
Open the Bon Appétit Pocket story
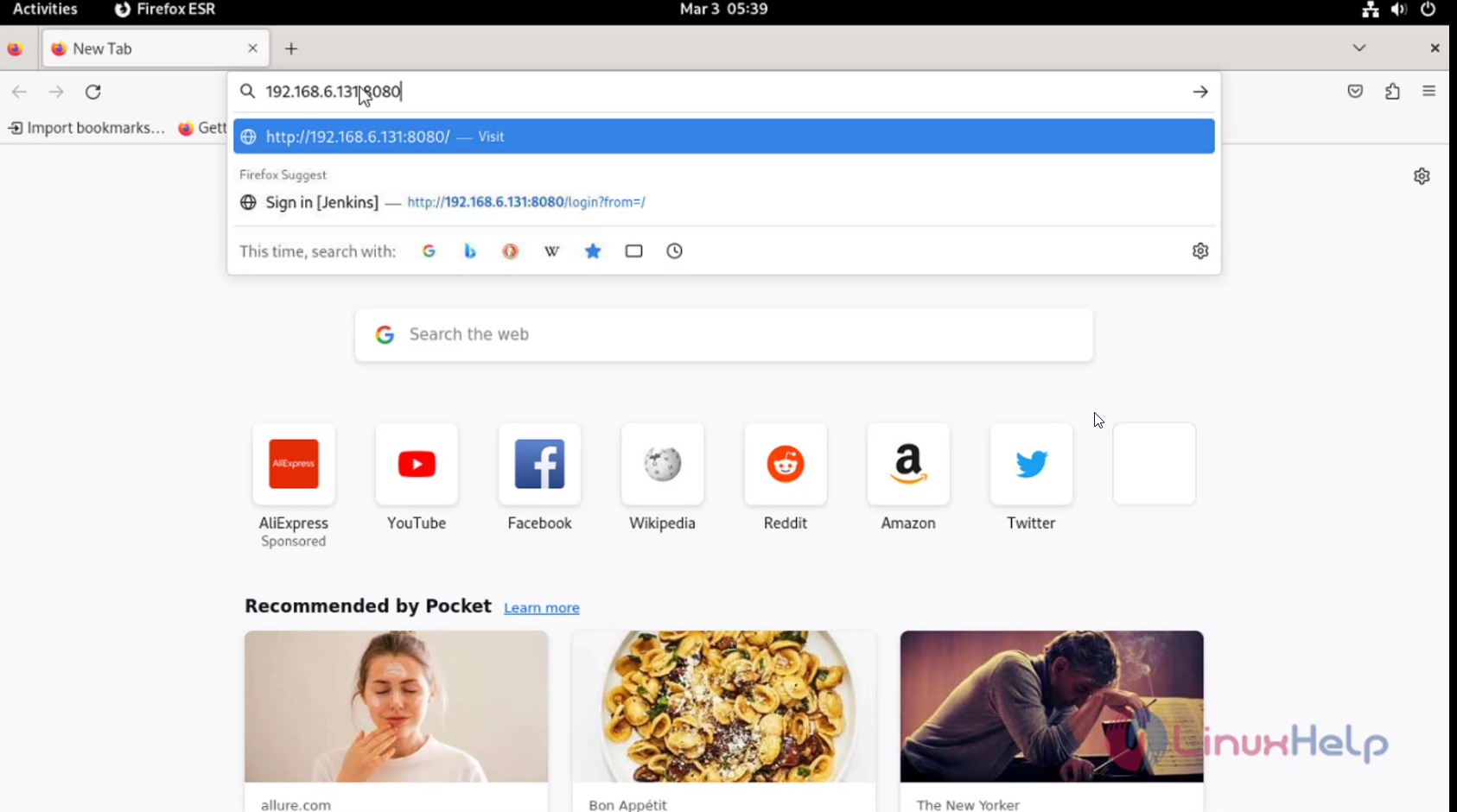coord(724,721)
